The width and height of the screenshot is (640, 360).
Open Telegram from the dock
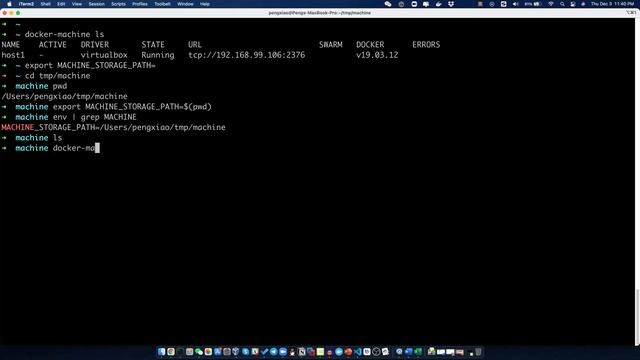274,351
